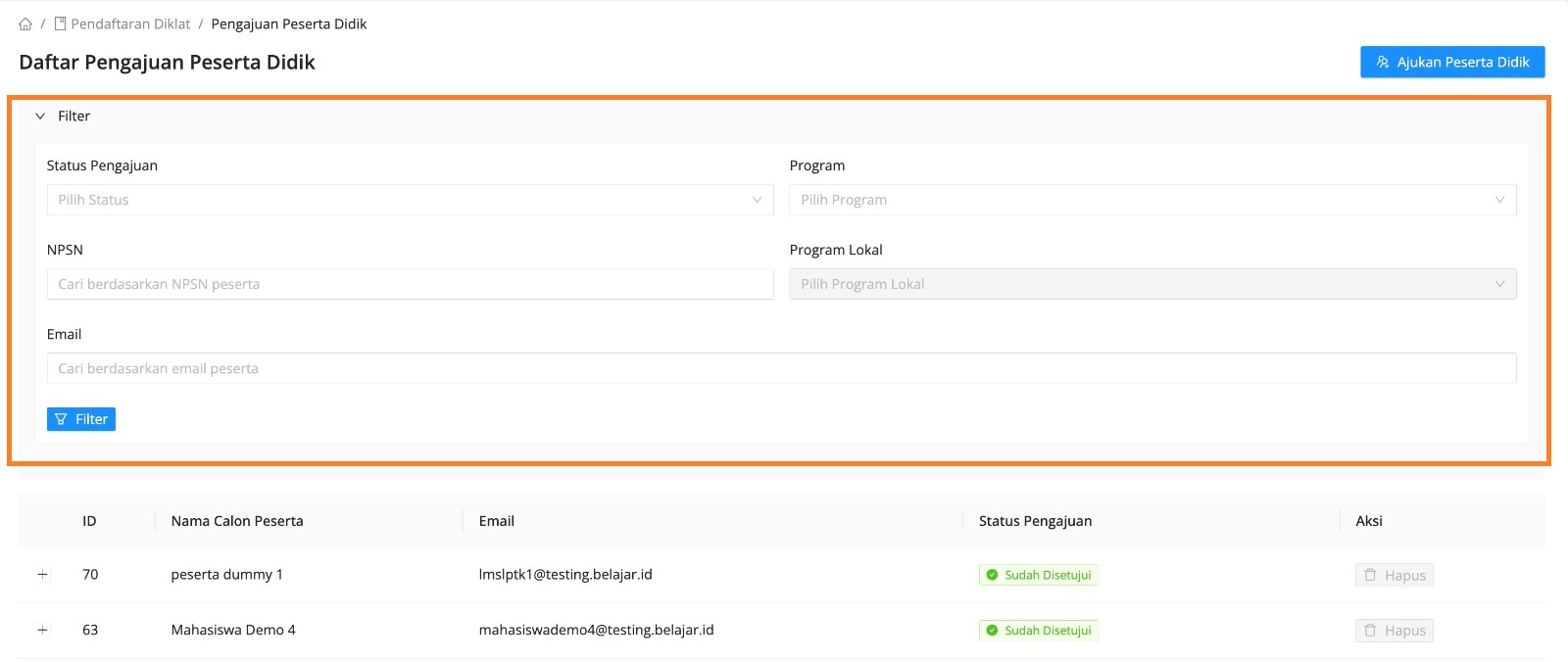Apply filters with the blue Filter button
Viewport: 1568px width, 662px height.
point(81,419)
